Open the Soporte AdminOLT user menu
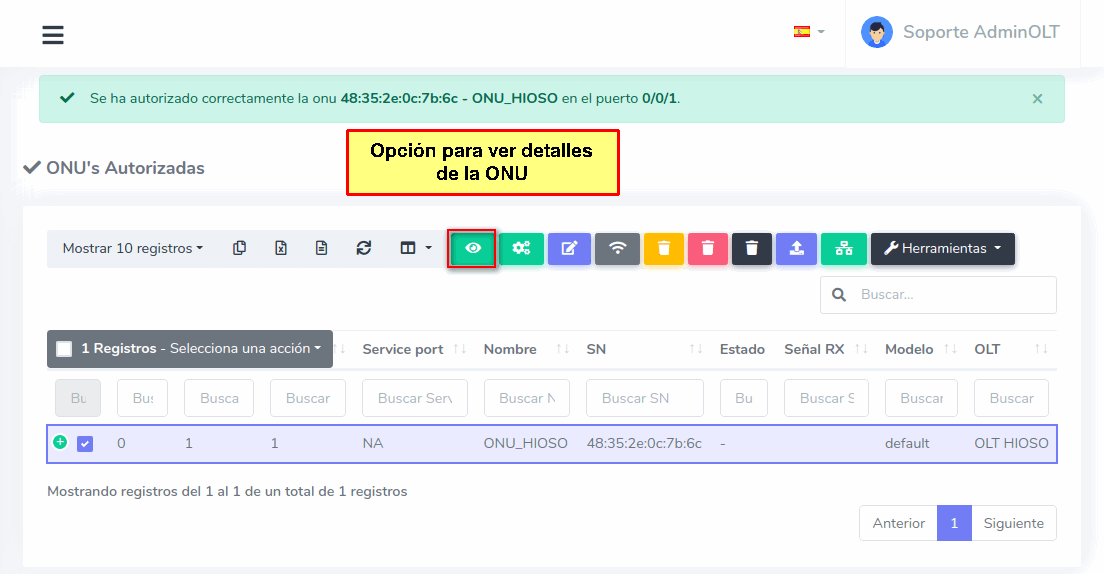This screenshot has height=574, width=1104. [960, 32]
